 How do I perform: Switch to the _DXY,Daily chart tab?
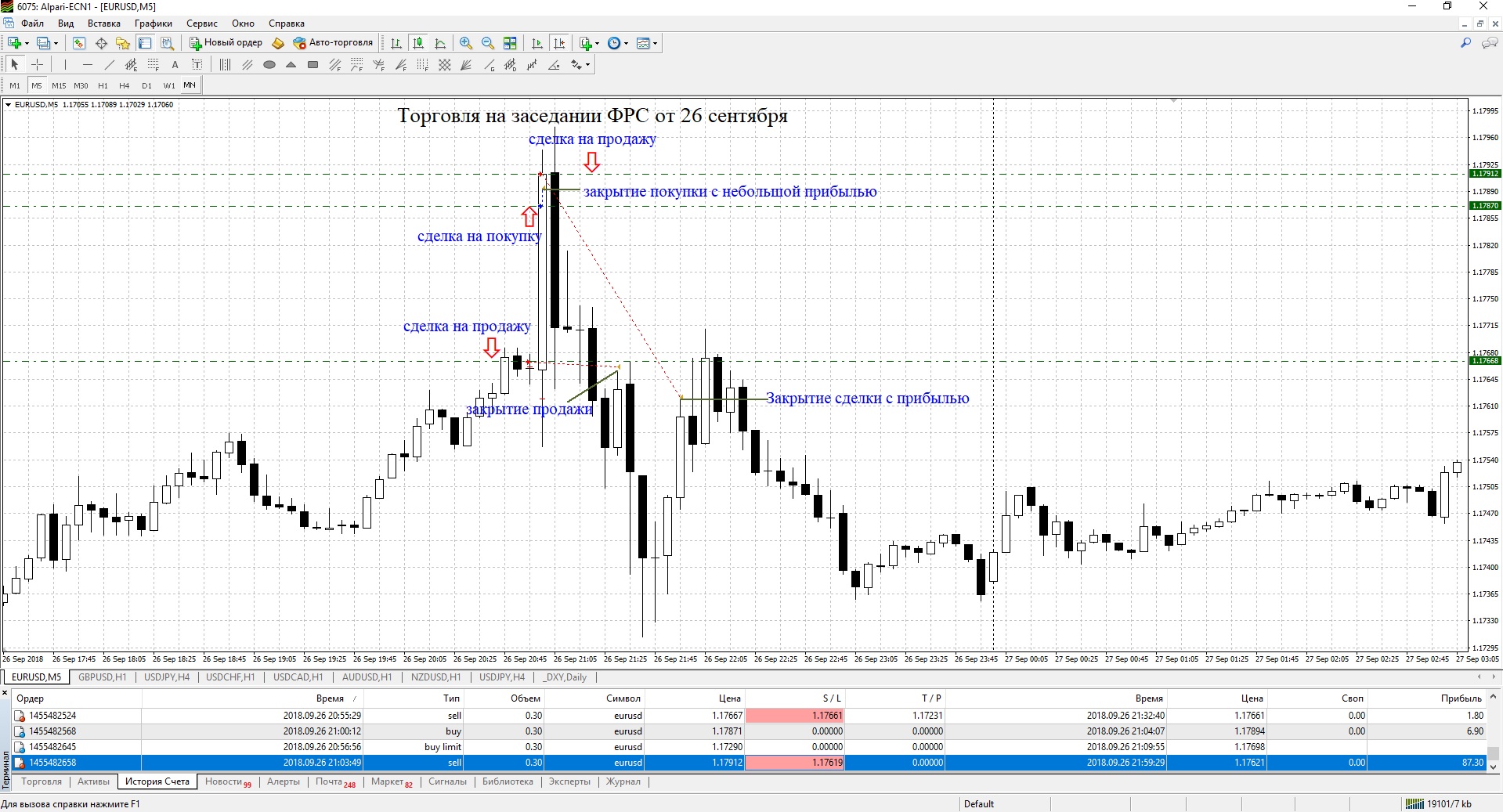(x=564, y=677)
